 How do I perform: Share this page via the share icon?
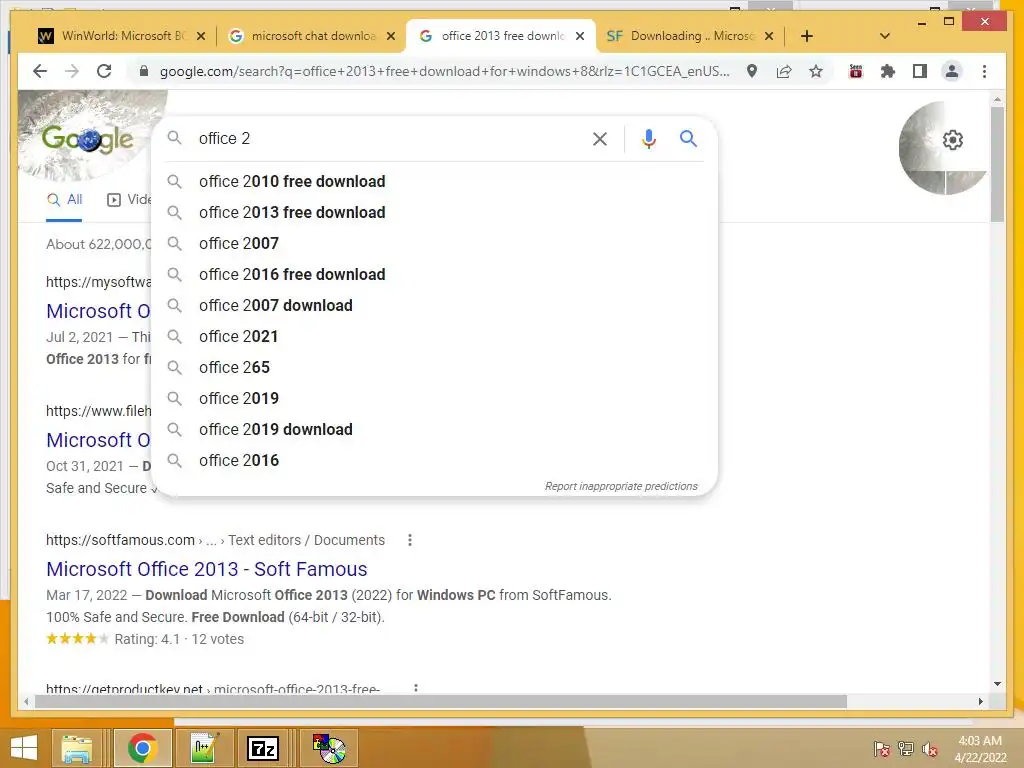coord(784,71)
